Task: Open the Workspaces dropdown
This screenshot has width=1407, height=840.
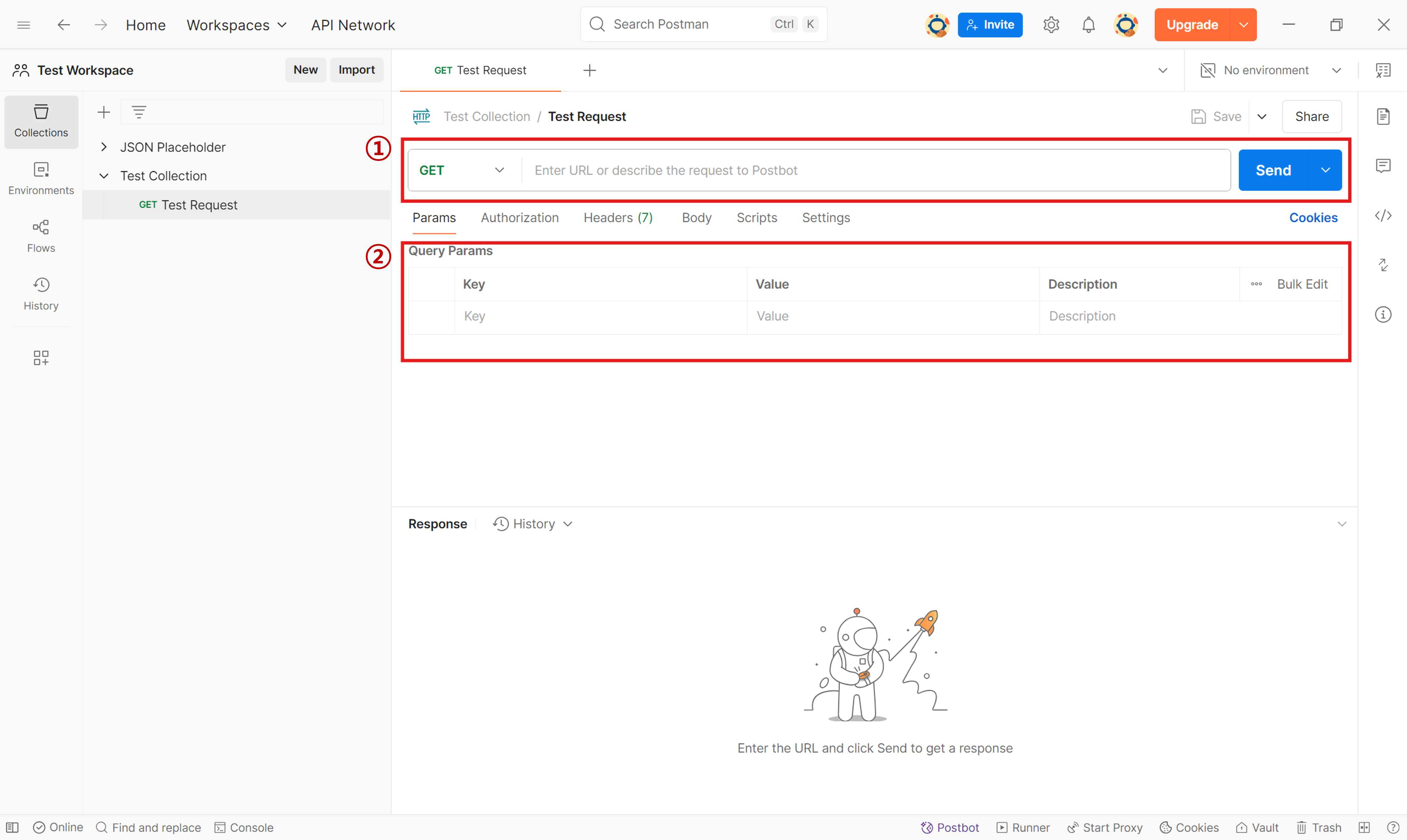Action: pos(237,25)
